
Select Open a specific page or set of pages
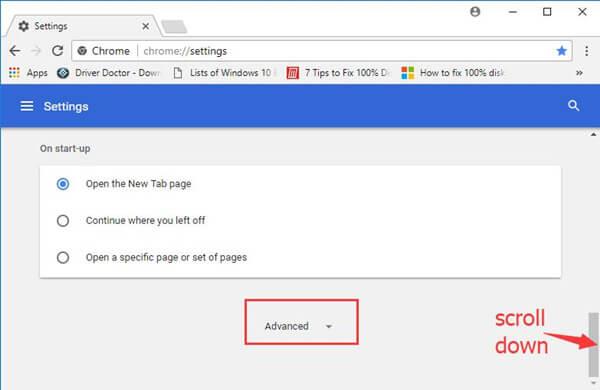pos(63,258)
